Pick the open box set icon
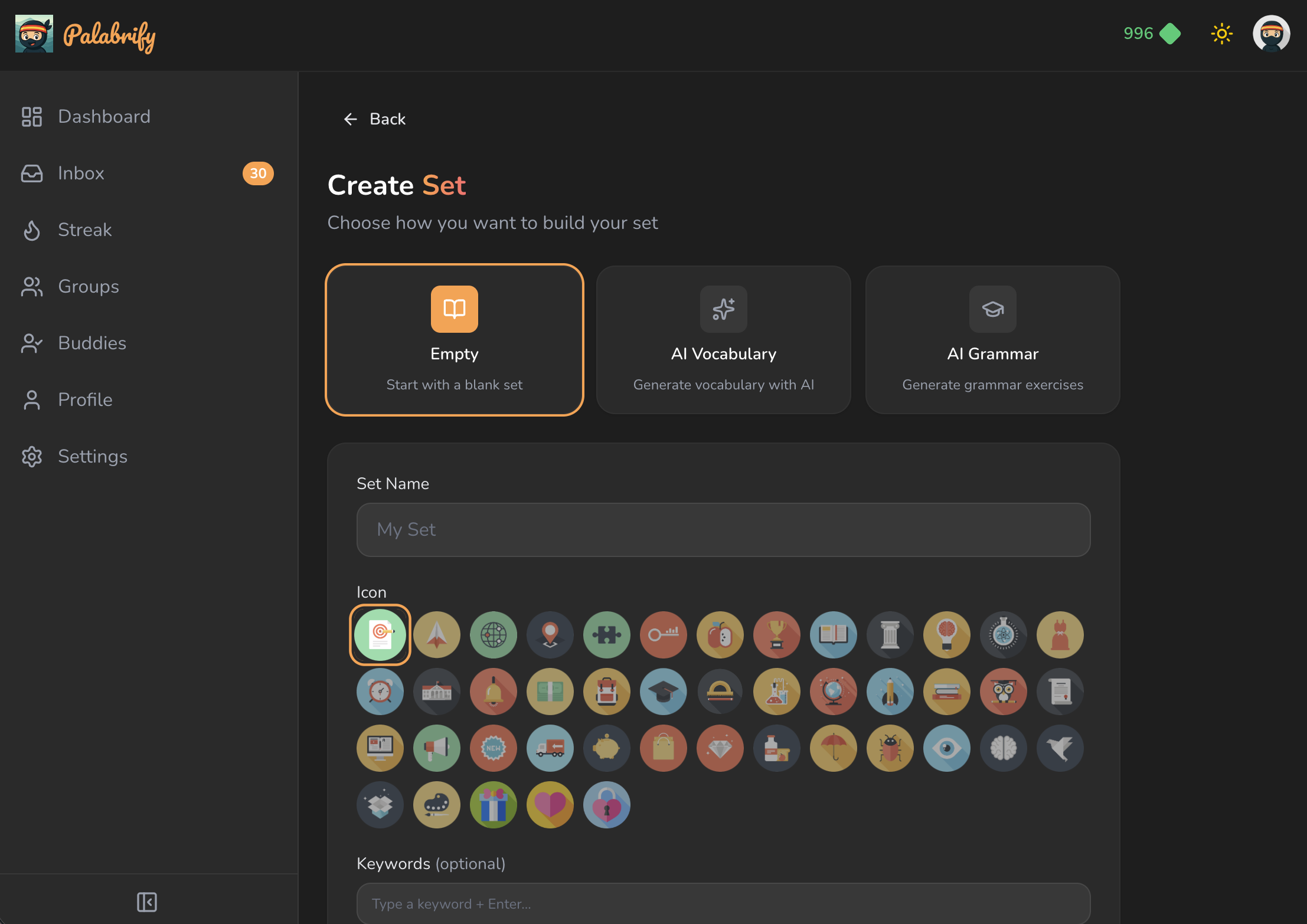This screenshot has height=924, width=1307. click(x=380, y=805)
